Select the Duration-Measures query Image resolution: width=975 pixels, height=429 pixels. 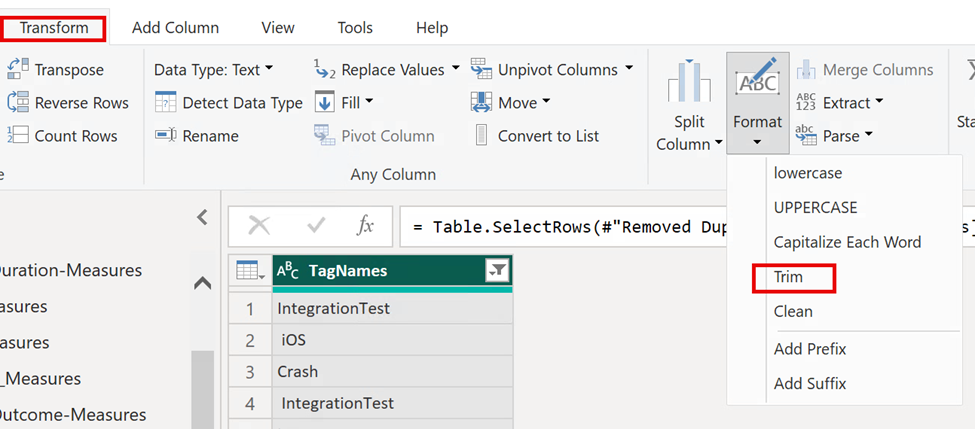coord(72,270)
